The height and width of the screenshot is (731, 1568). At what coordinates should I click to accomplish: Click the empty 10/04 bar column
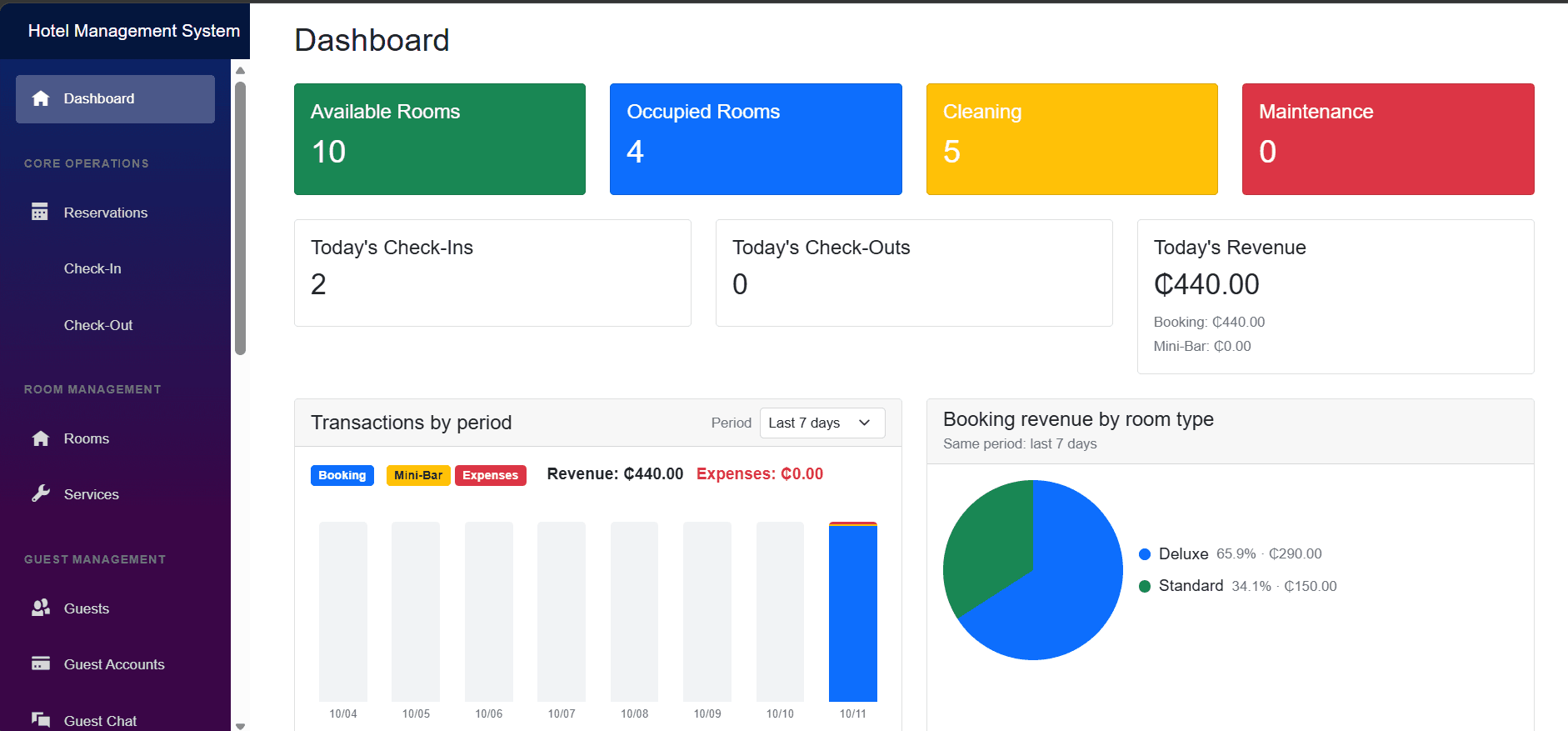[343, 612]
